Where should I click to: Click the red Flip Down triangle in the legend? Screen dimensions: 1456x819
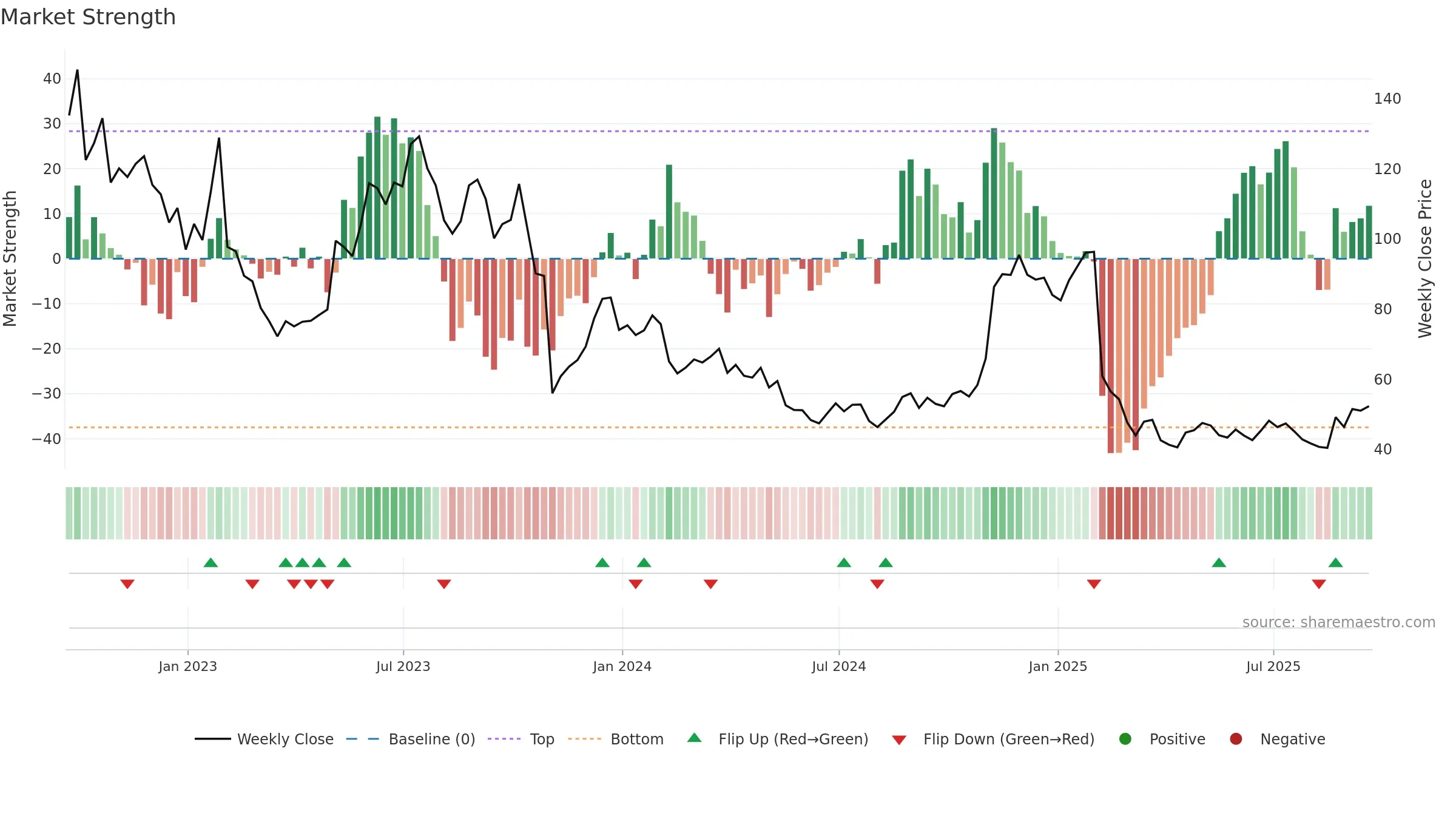(x=899, y=740)
